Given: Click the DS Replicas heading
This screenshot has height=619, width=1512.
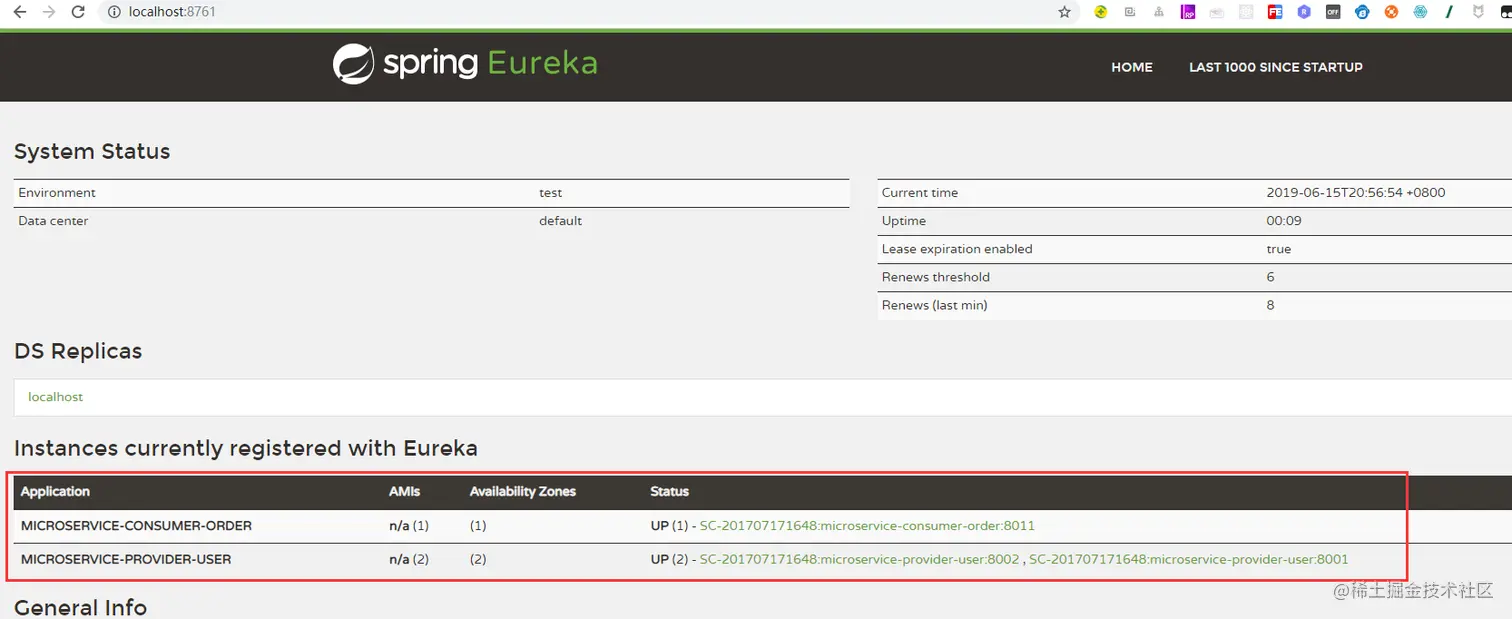Looking at the screenshot, I should point(78,351).
